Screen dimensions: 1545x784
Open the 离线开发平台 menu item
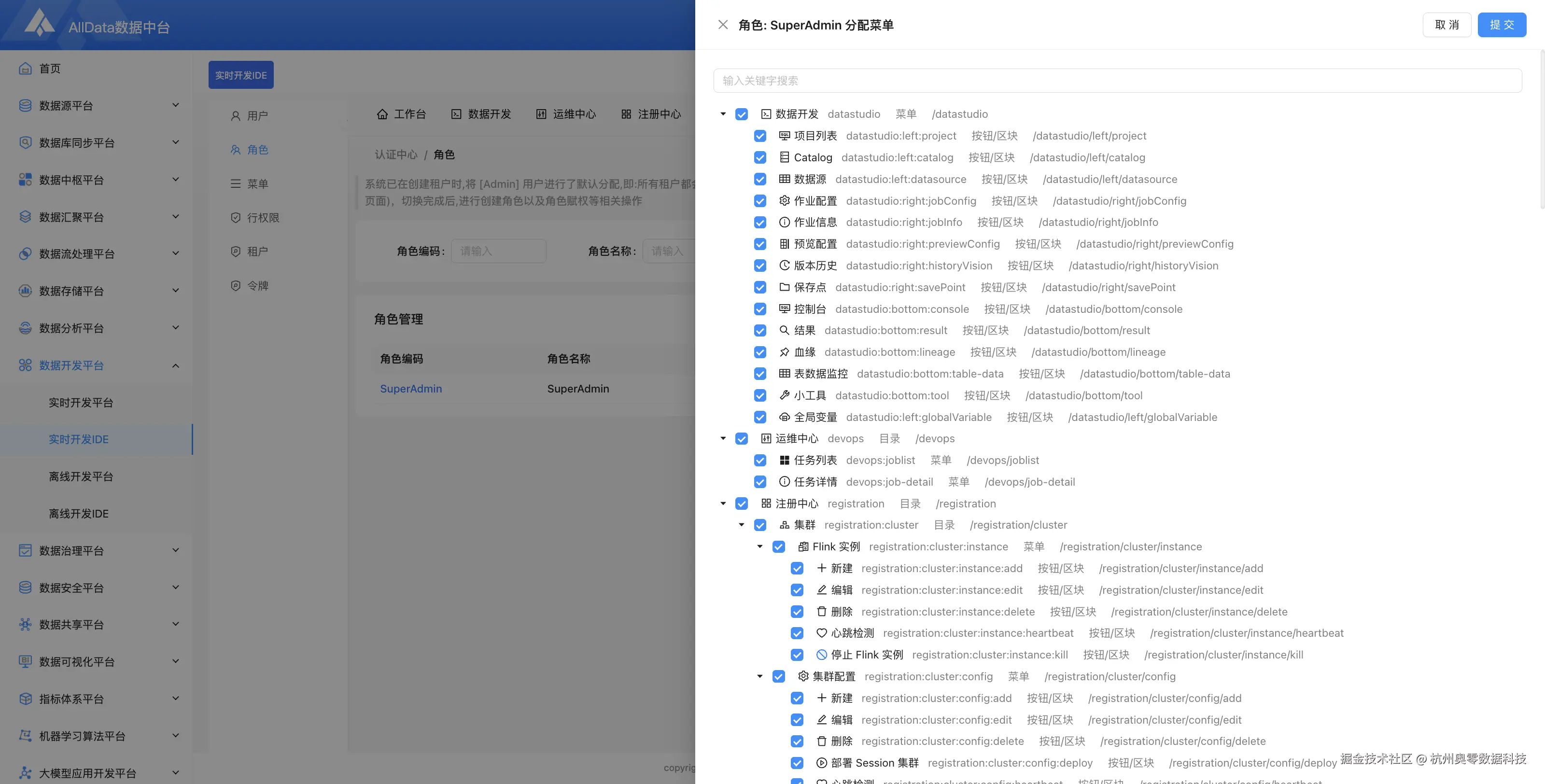point(81,476)
